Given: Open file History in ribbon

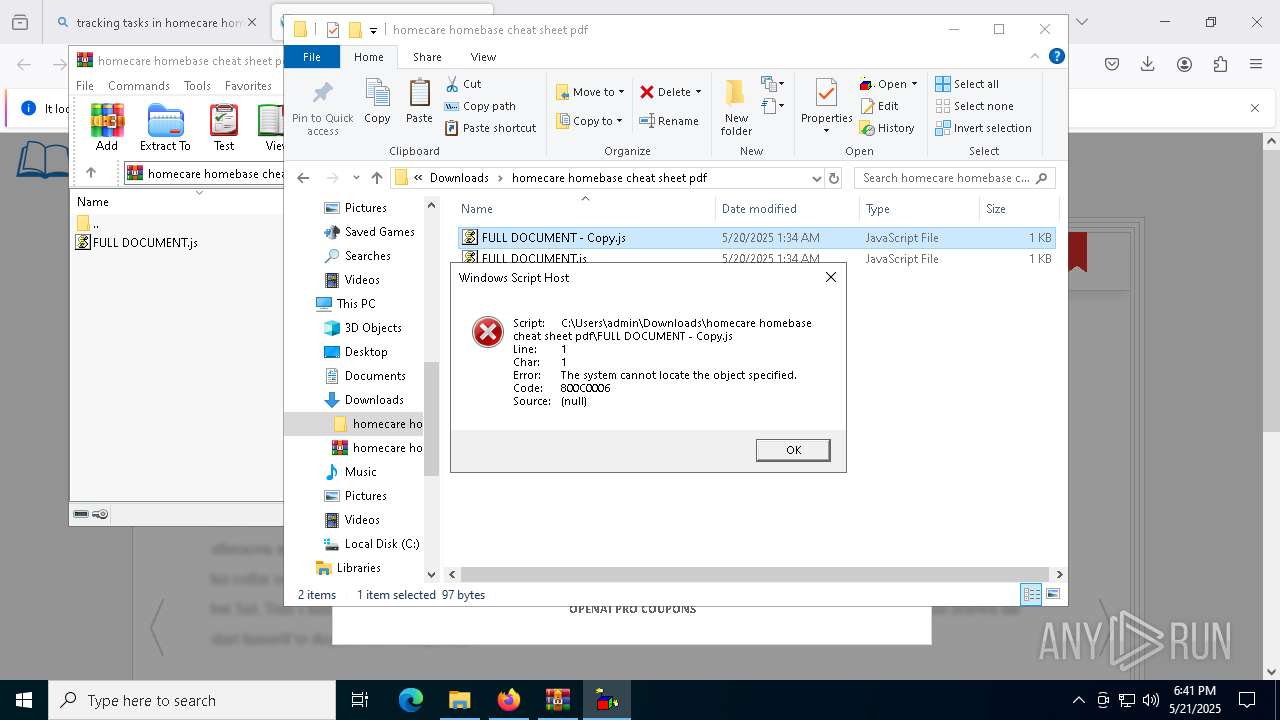Looking at the screenshot, I should [887, 128].
